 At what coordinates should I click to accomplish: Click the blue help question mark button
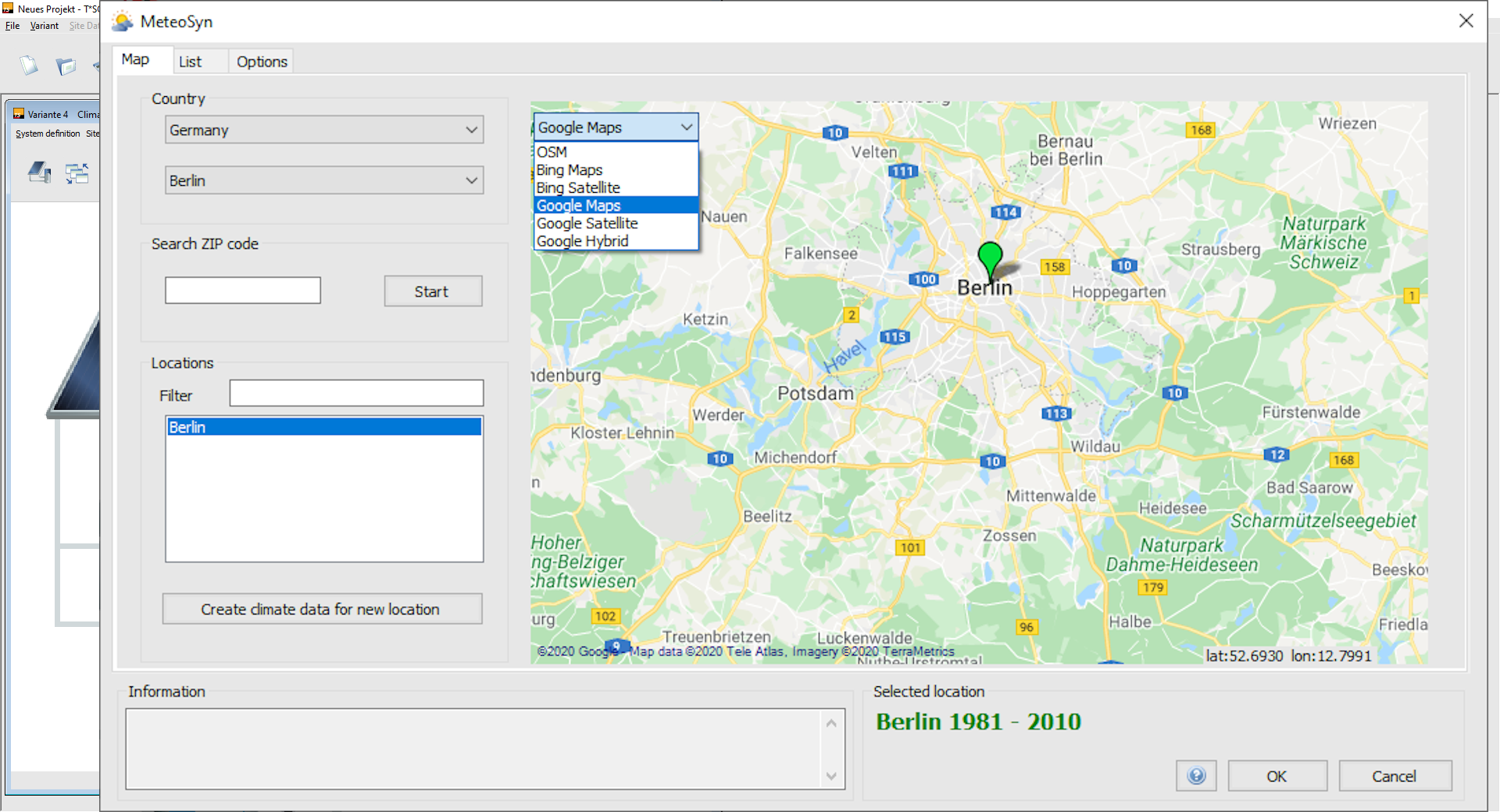1195,775
